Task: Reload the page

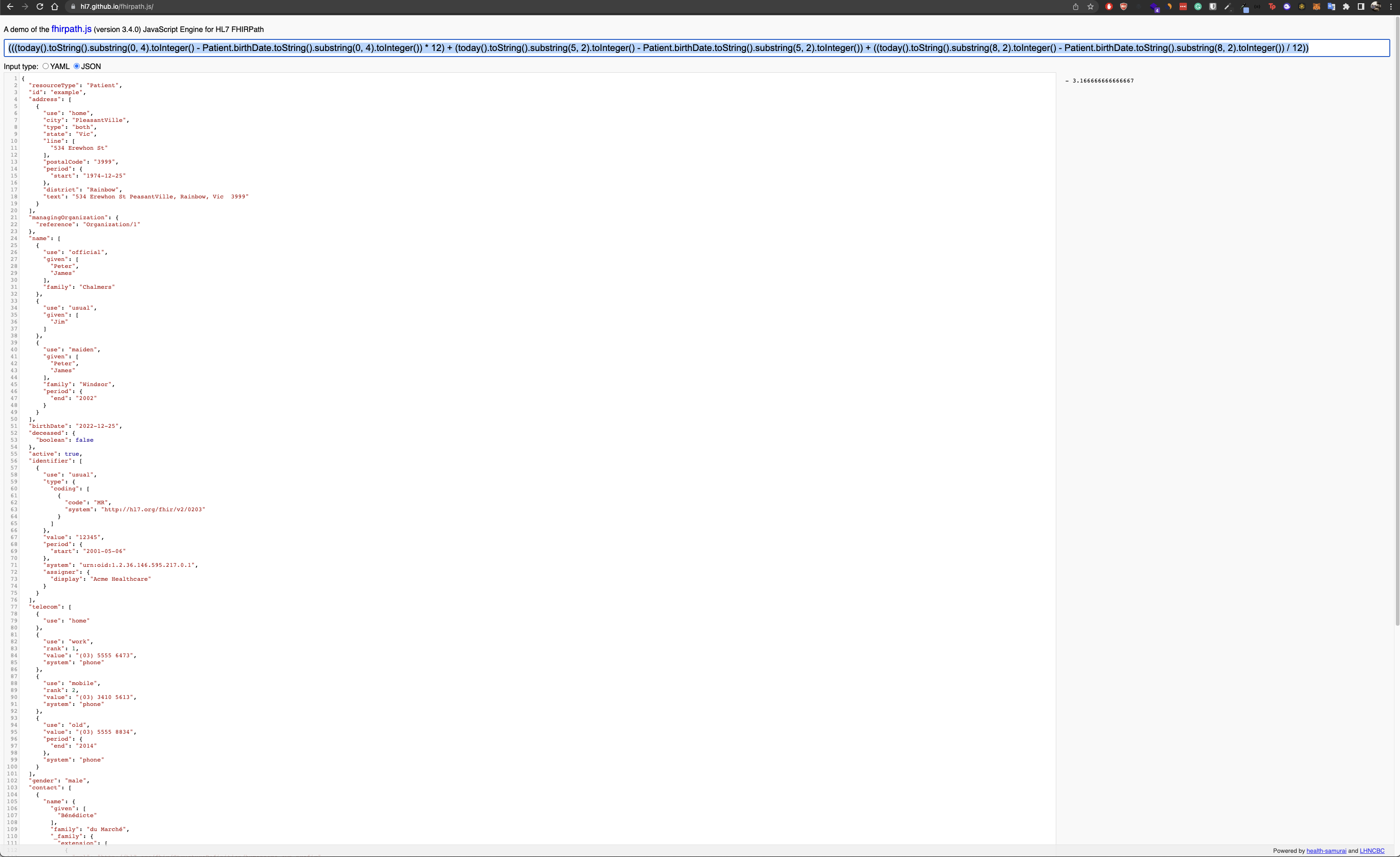Action: (x=40, y=7)
